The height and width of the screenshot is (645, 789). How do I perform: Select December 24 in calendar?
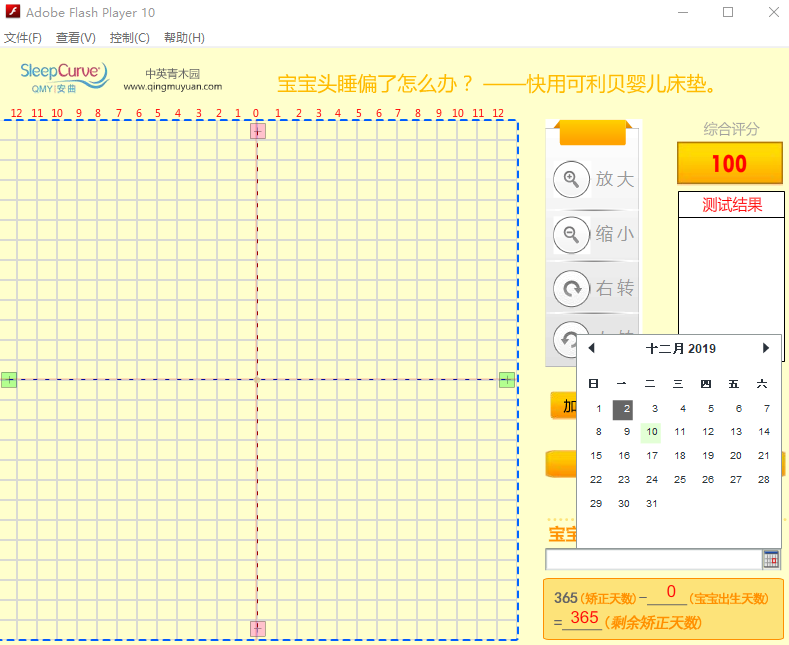tap(652, 479)
